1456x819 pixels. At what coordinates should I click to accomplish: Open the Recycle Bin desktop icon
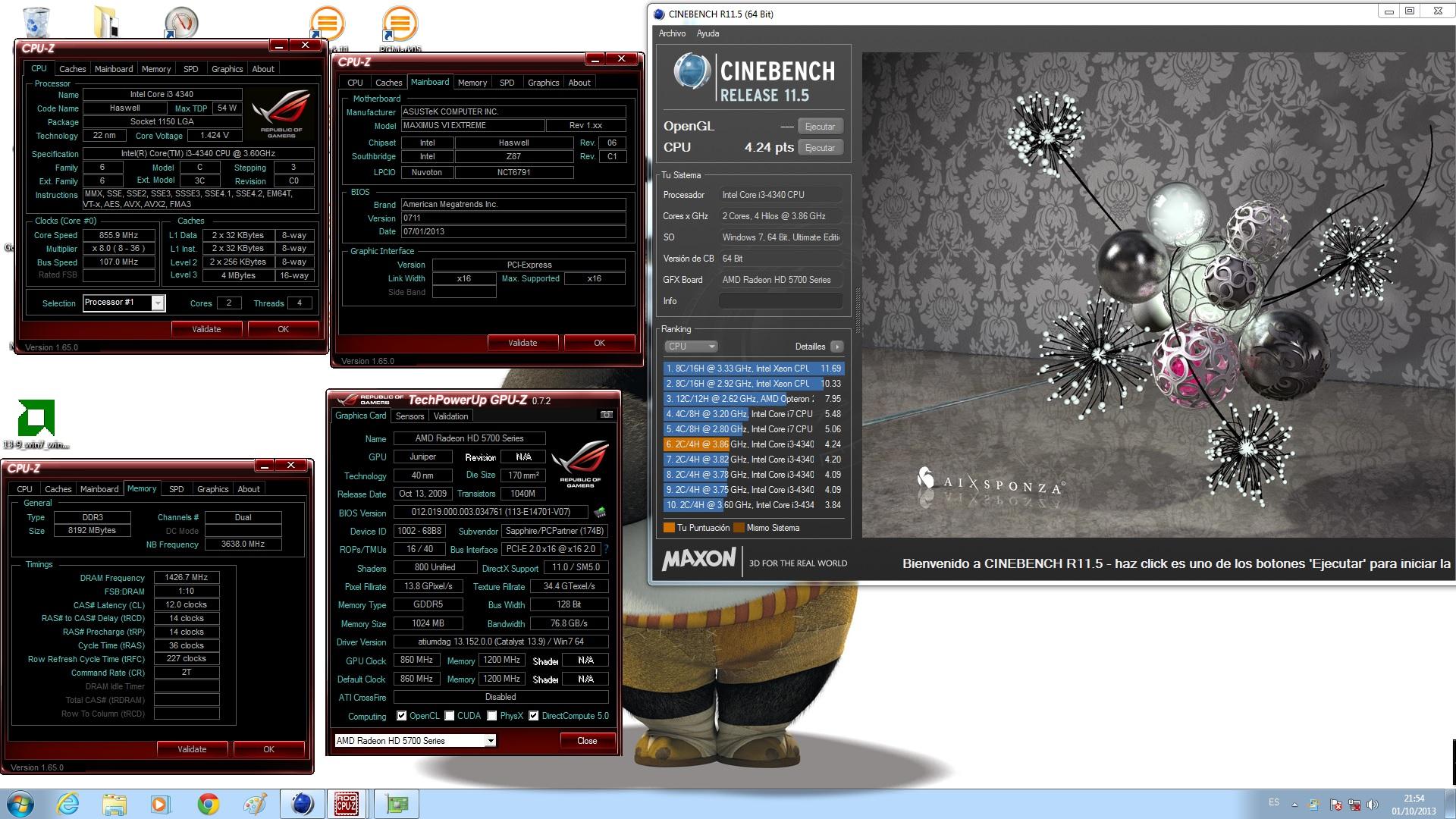pos(35,21)
